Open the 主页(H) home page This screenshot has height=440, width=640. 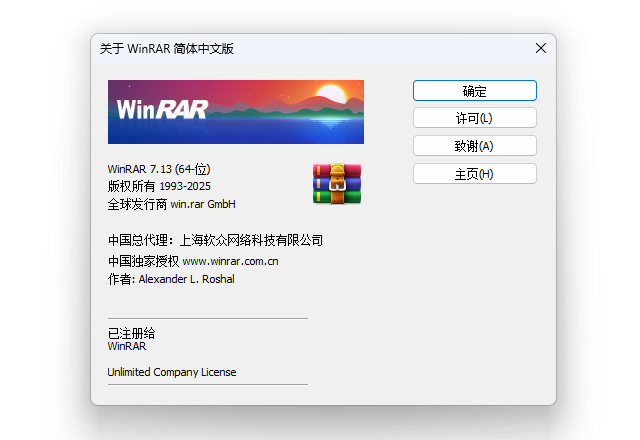coord(474,174)
